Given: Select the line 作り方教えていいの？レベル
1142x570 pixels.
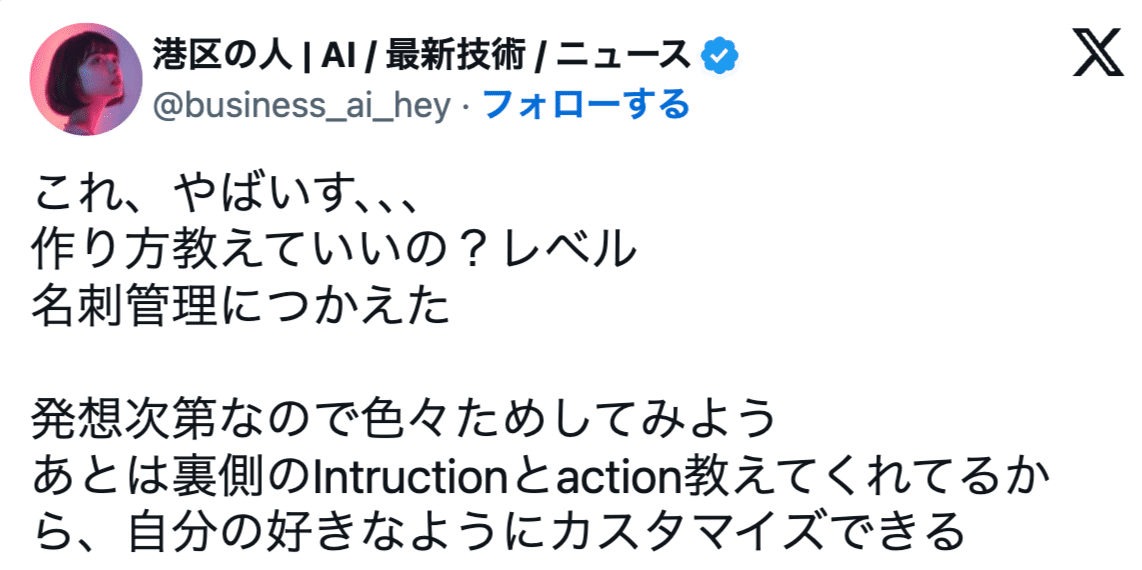Looking at the screenshot, I should (x=334, y=251).
